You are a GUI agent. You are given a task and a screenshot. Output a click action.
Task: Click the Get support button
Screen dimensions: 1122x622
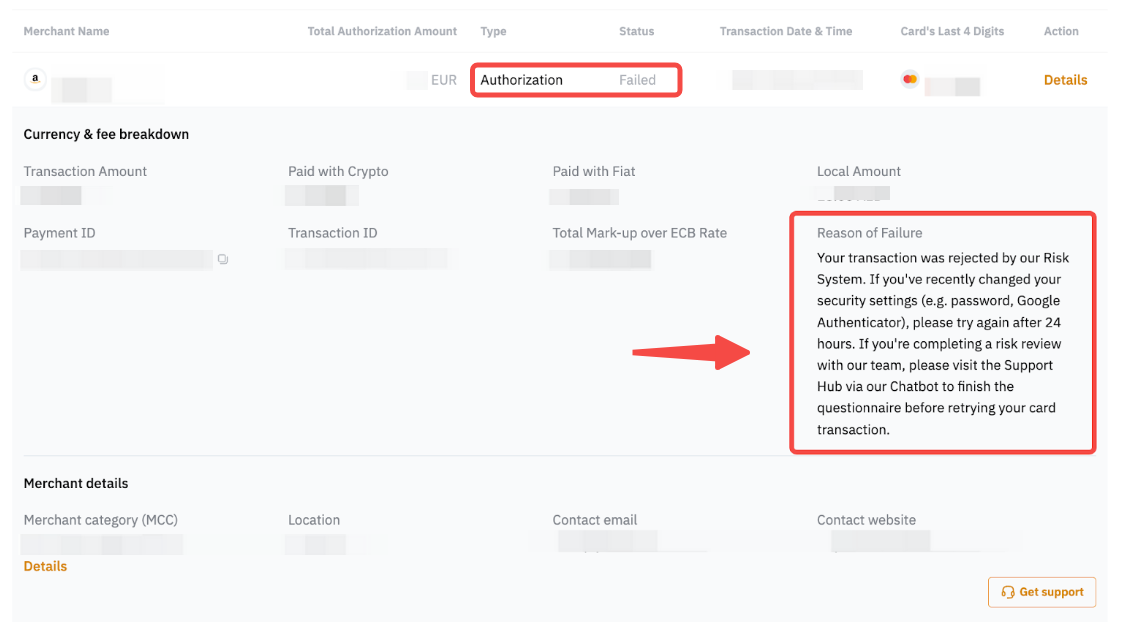[1042, 592]
